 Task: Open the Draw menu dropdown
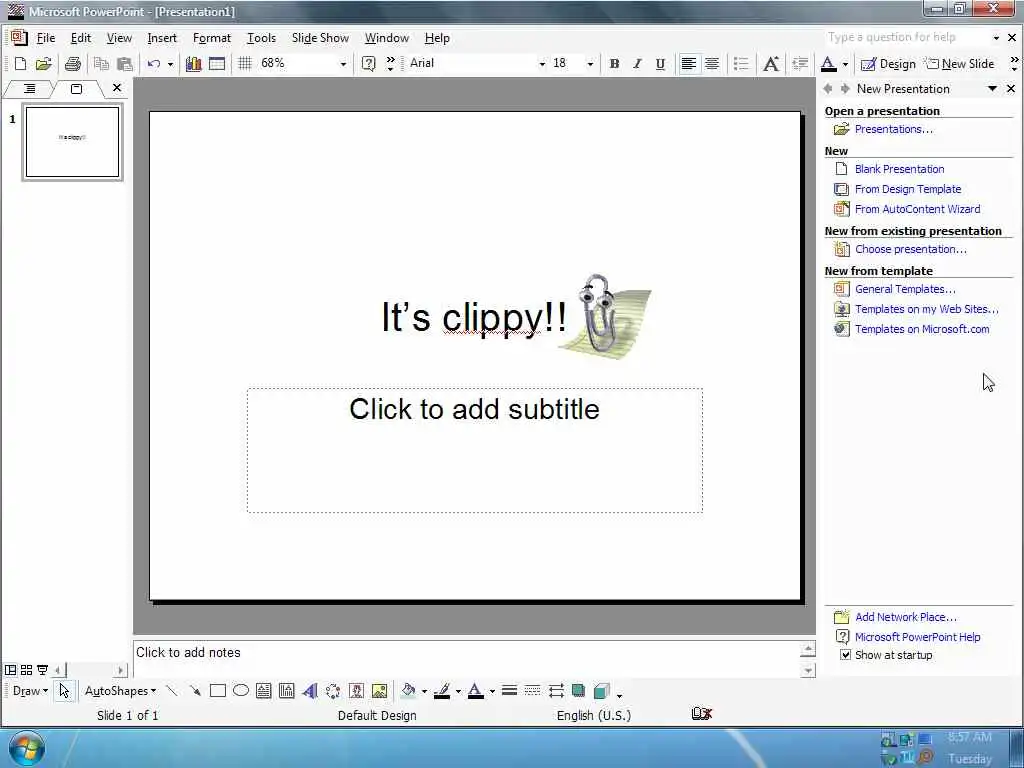click(30, 690)
